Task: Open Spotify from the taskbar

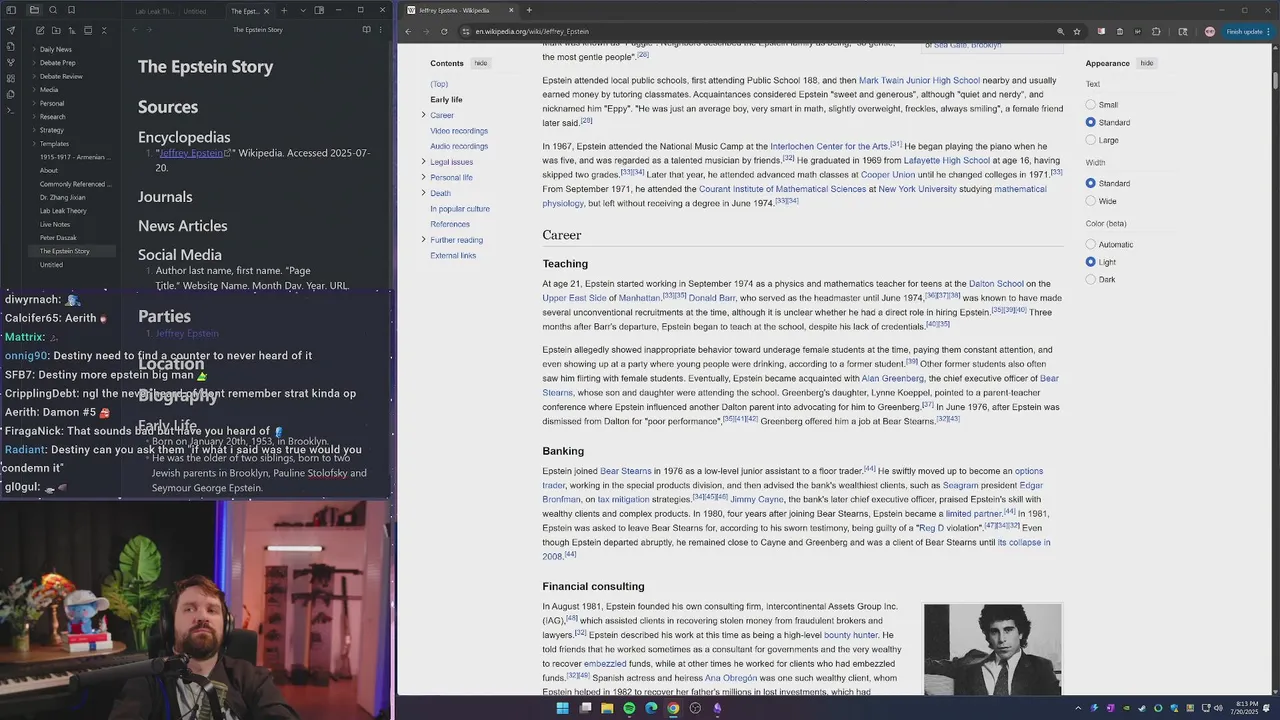Action: click(629, 708)
